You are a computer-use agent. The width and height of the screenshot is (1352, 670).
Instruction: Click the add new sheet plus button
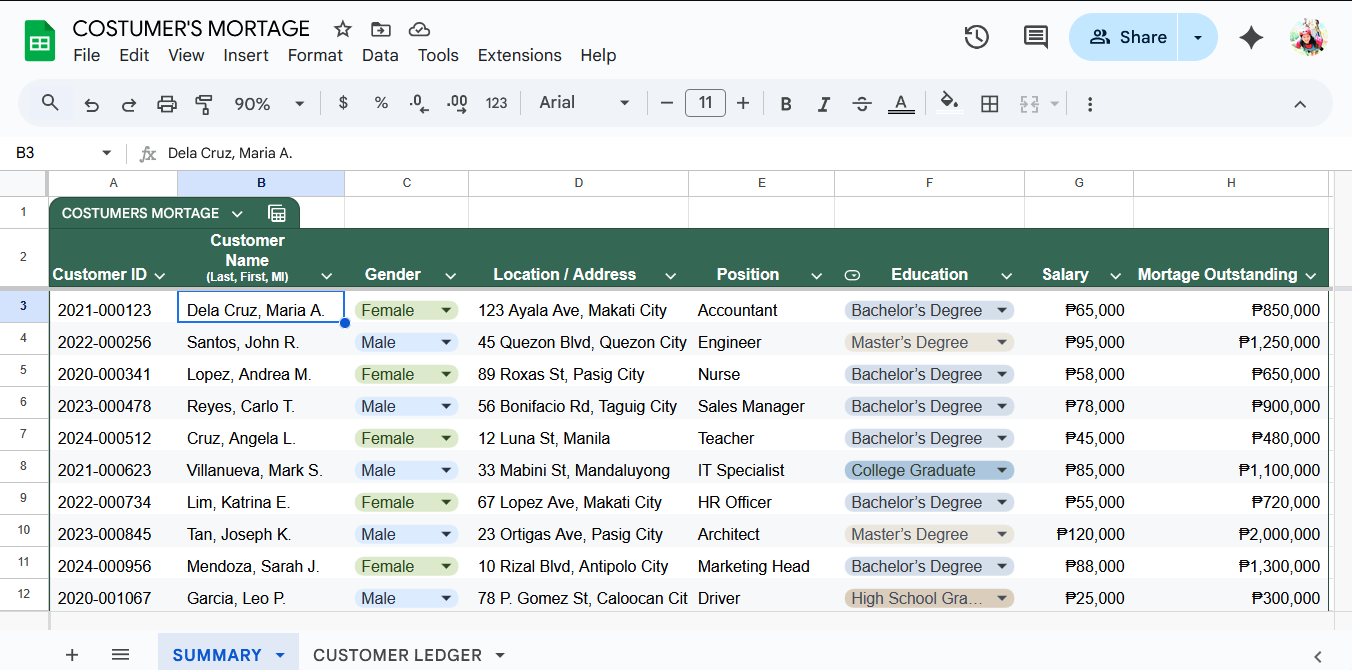(72, 655)
